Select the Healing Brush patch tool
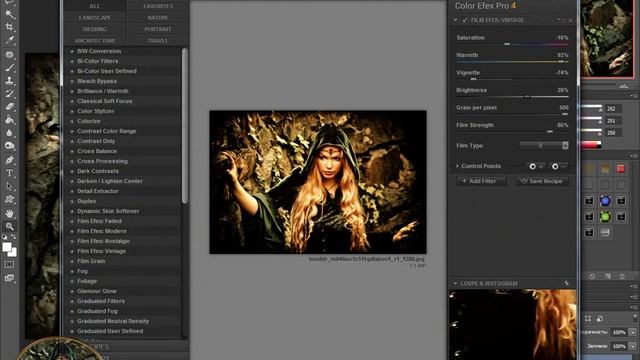Screen dimensions: 640x360 tap(9, 54)
